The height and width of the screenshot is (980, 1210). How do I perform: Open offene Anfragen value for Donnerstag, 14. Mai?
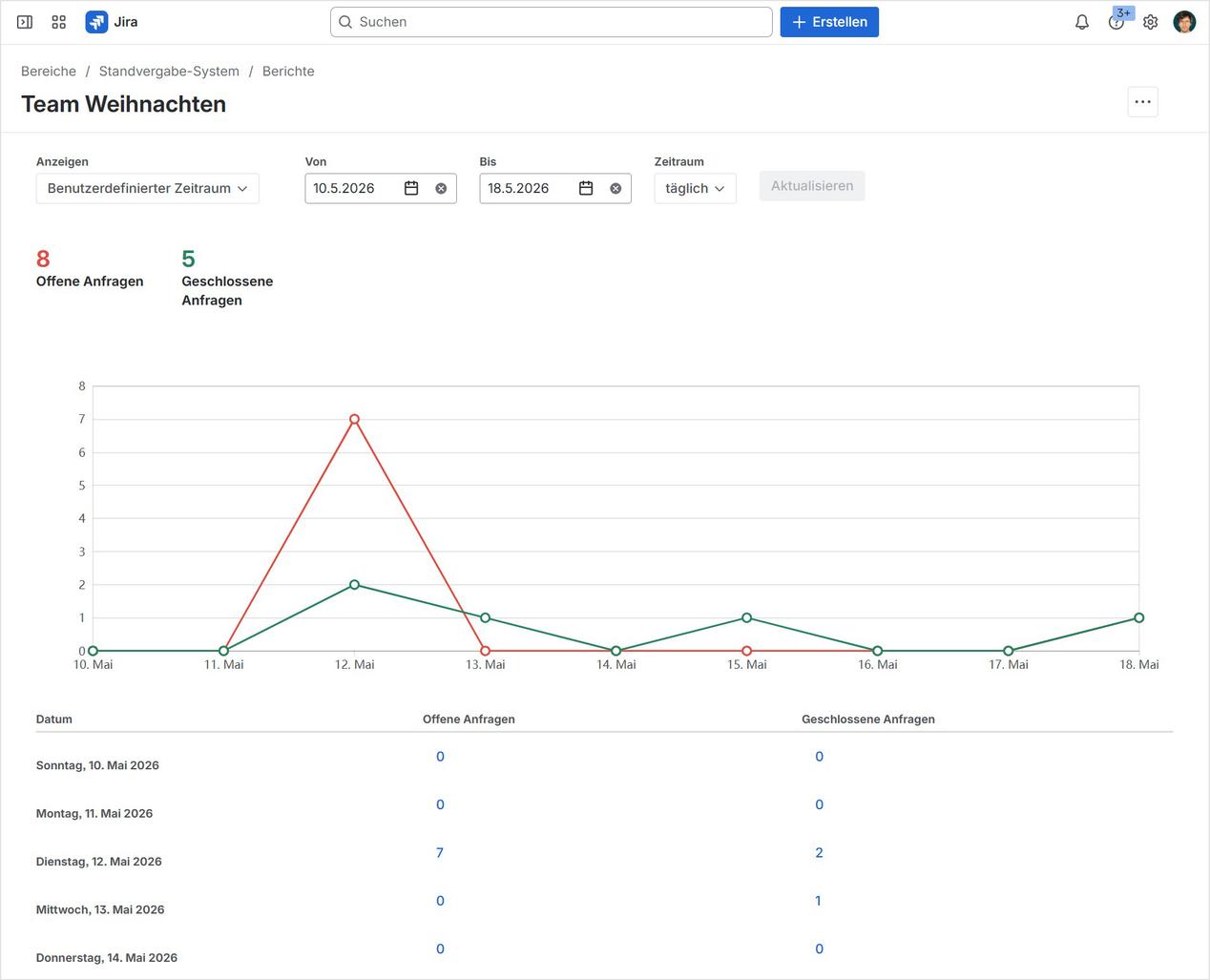(x=440, y=949)
